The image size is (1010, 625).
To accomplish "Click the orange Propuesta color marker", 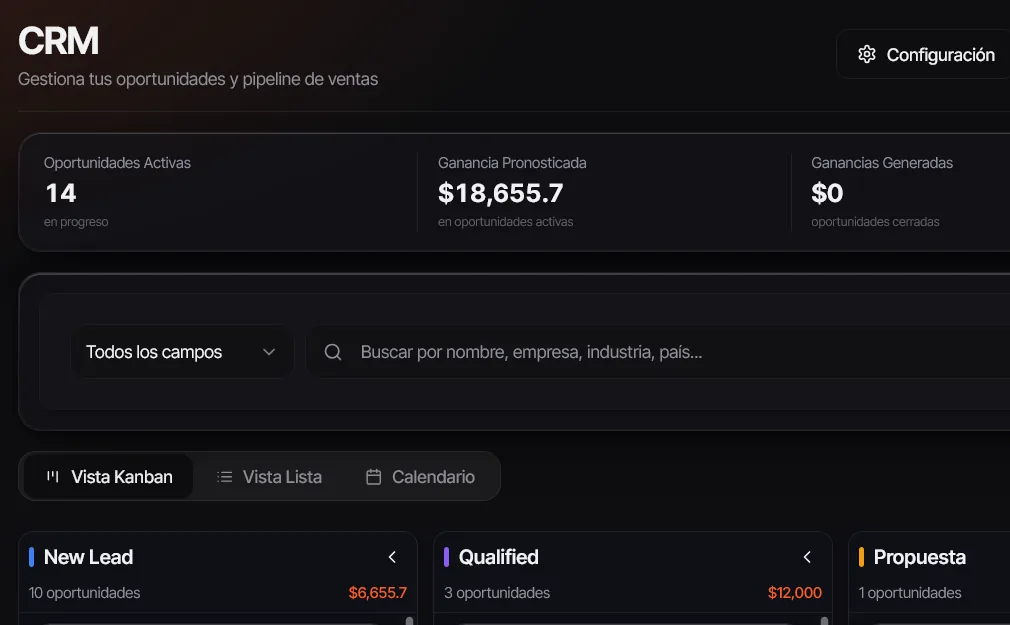I will click(861, 557).
